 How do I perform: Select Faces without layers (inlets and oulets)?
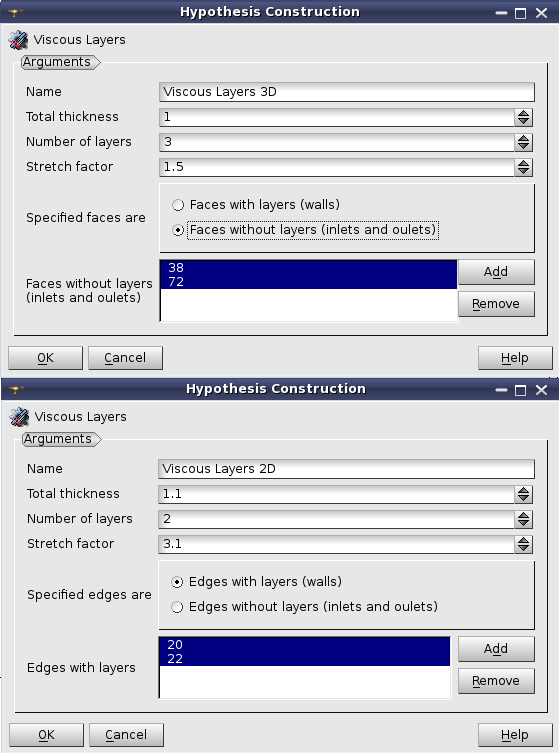(x=178, y=230)
